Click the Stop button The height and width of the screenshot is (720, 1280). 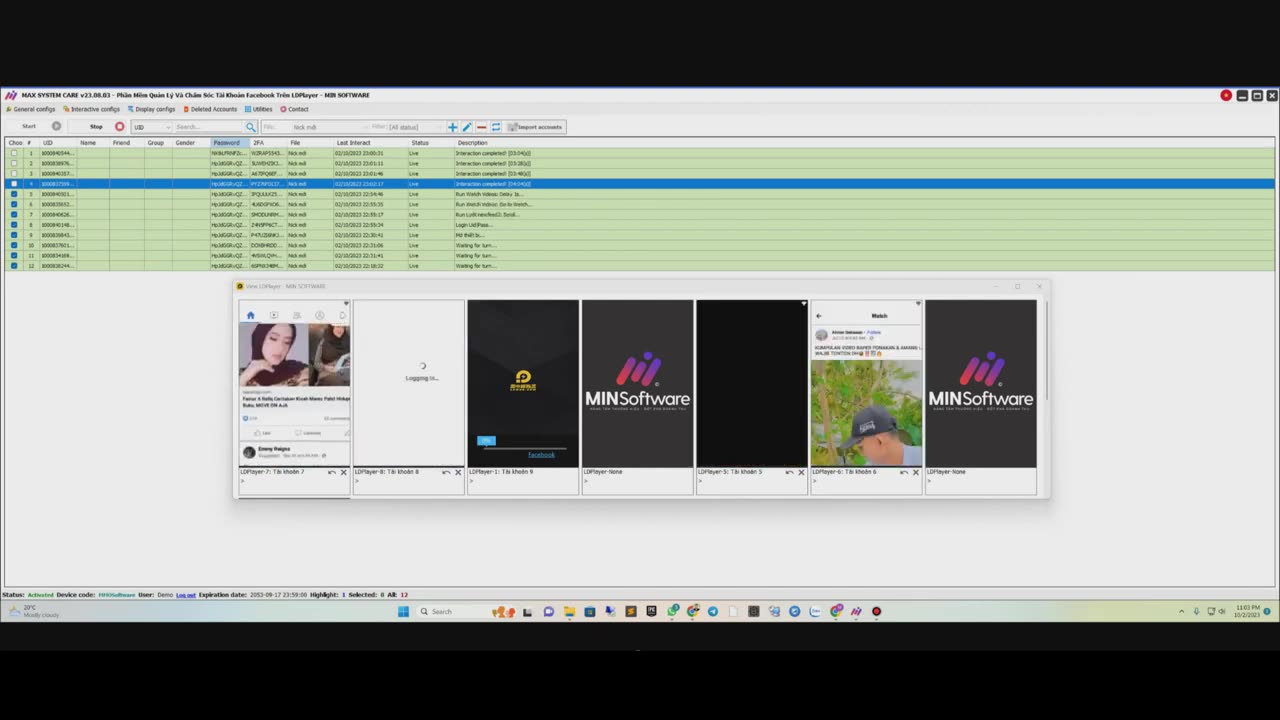(96, 127)
